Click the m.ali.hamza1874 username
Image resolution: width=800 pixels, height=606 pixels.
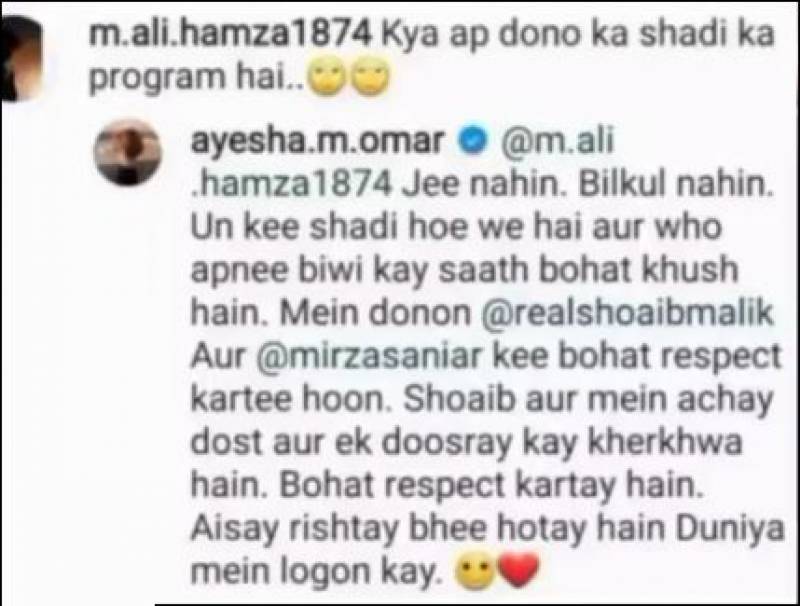pos(230,35)
